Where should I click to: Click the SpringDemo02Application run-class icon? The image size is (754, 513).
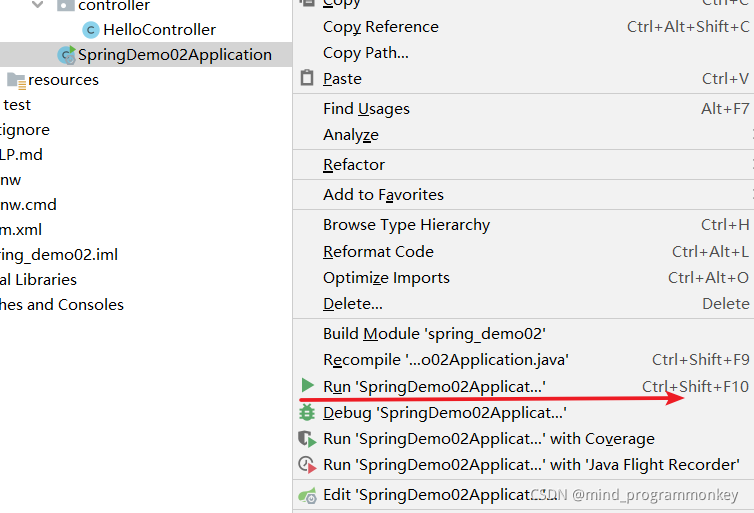[67, 55]
